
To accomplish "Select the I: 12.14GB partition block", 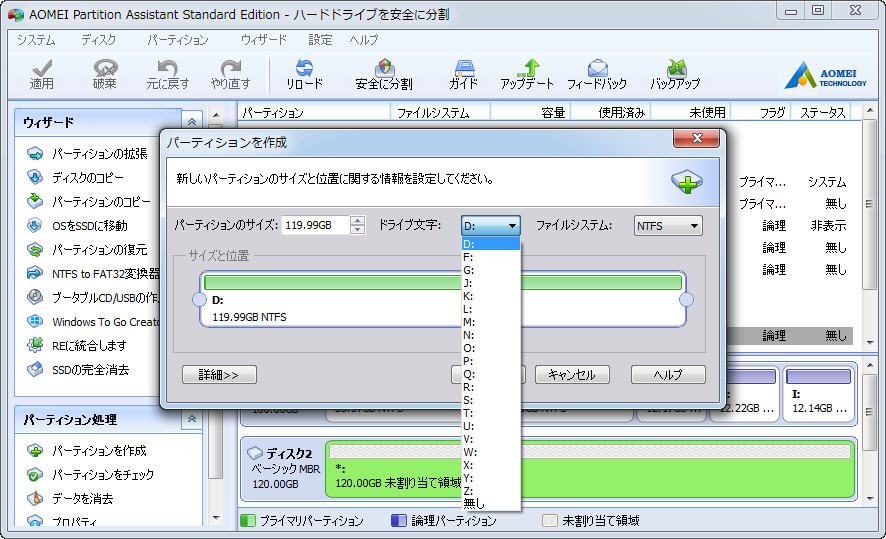I will click(819, 394).
